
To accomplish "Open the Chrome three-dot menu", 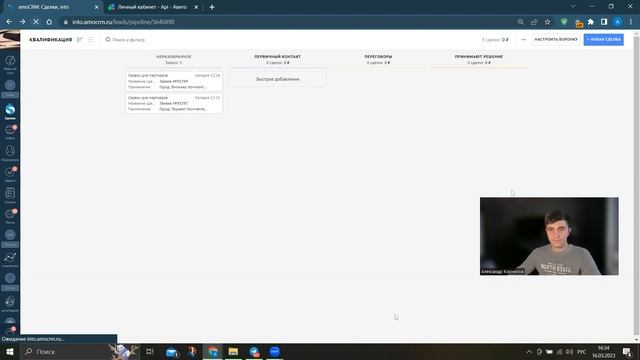I will coord(631,22).
